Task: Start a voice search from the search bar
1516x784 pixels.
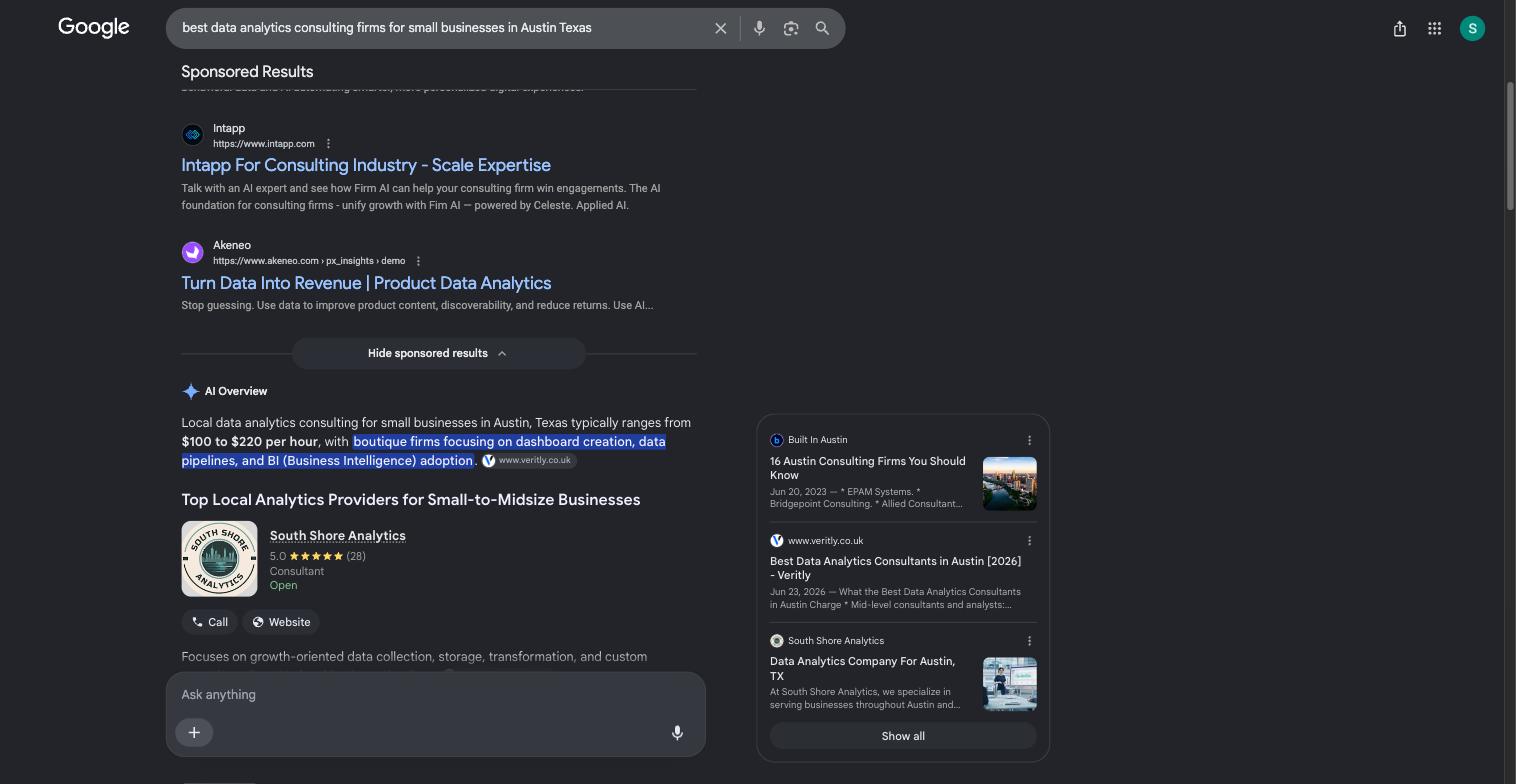Action: [x=759, y=28]
